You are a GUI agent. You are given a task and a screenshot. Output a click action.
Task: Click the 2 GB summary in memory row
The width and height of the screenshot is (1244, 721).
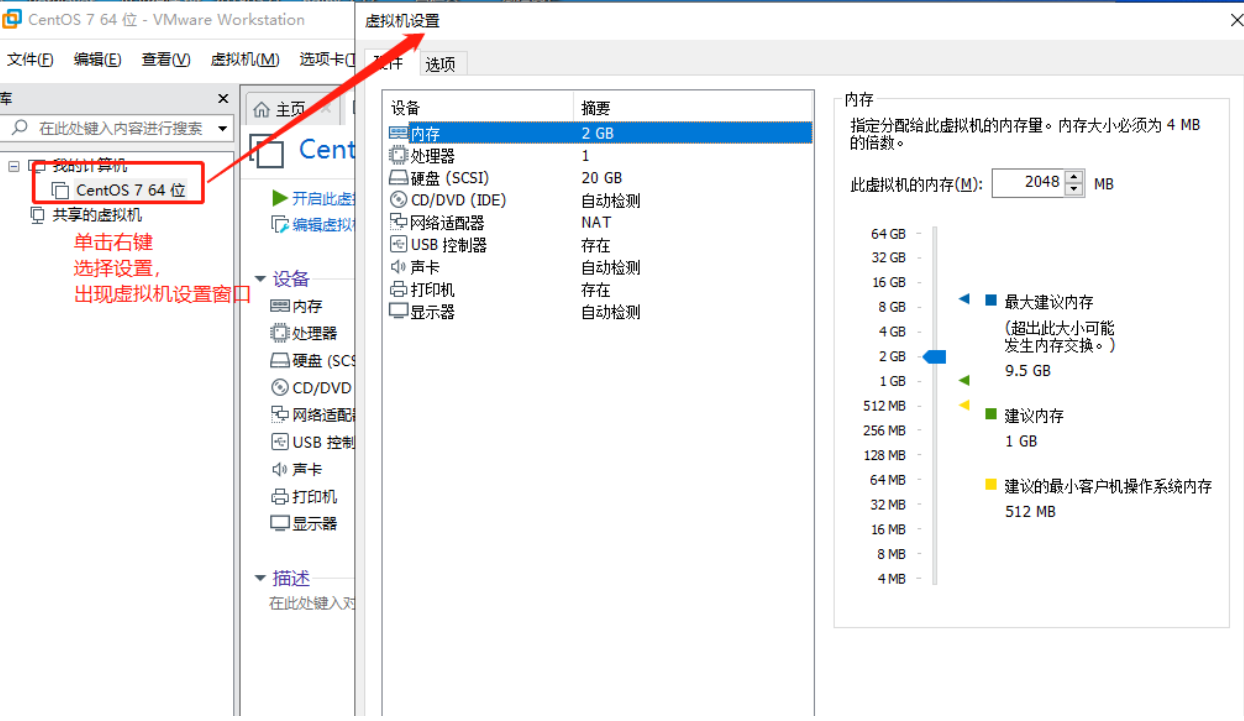[x=597, y=133]
